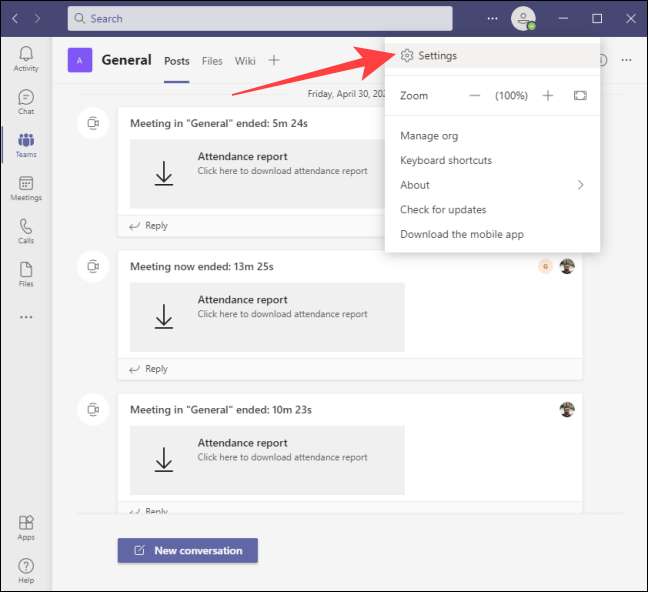Click the participant photo on 13m 25s meeting
Image resolution: width=648 pixels, height=592 pixels.
click(567, 266)
